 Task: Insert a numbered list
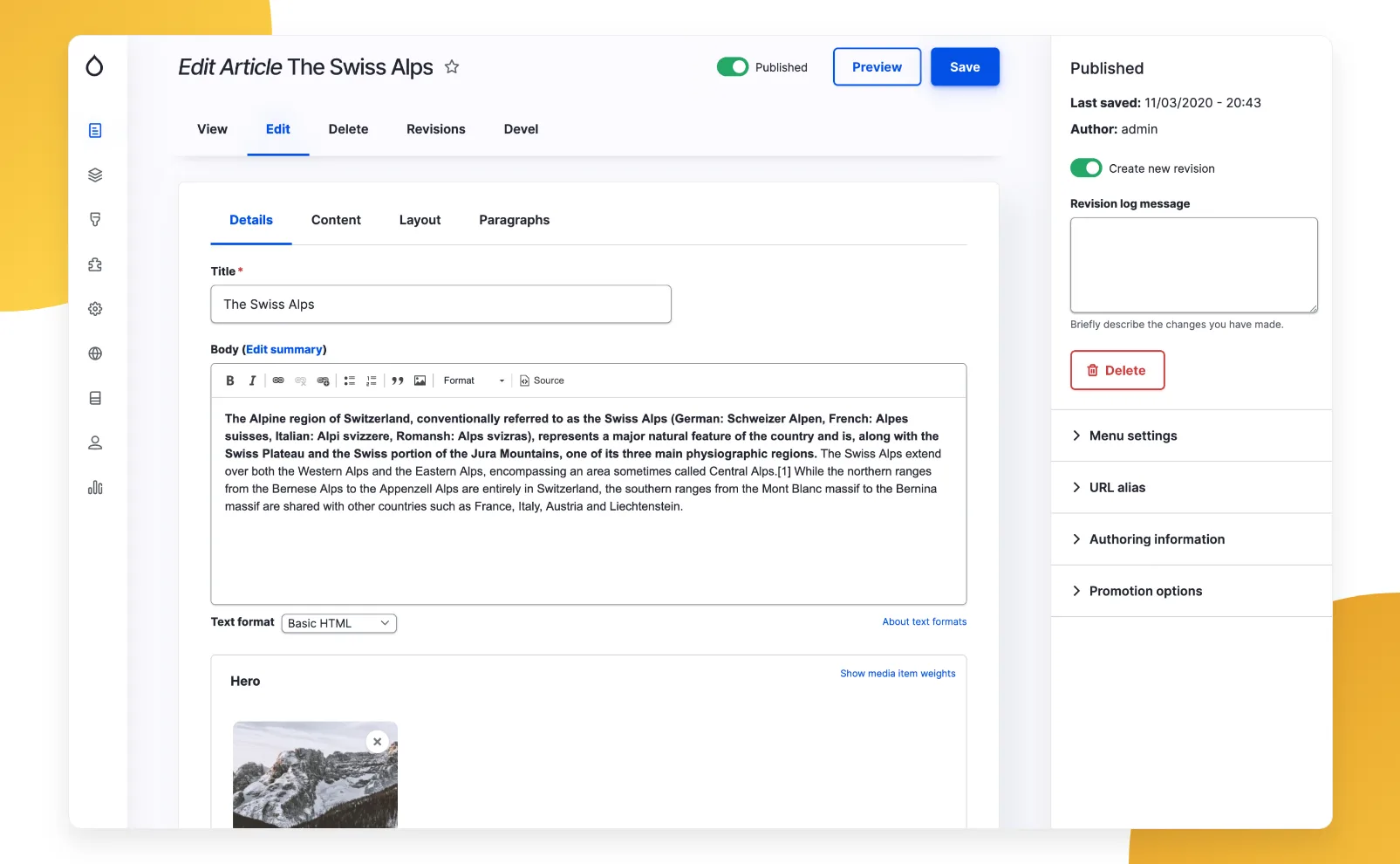point(372,381)
